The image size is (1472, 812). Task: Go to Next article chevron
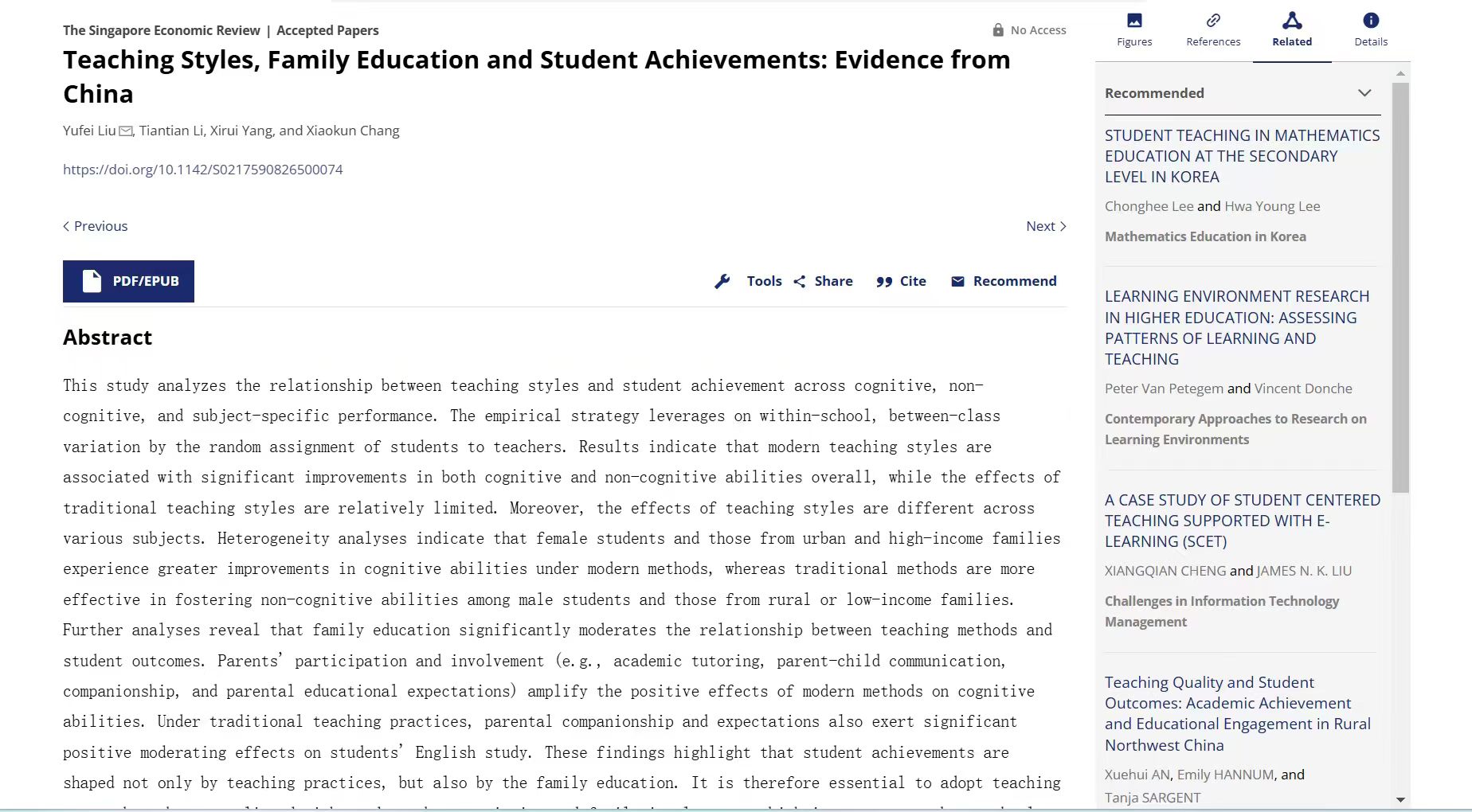(1063, 226)
